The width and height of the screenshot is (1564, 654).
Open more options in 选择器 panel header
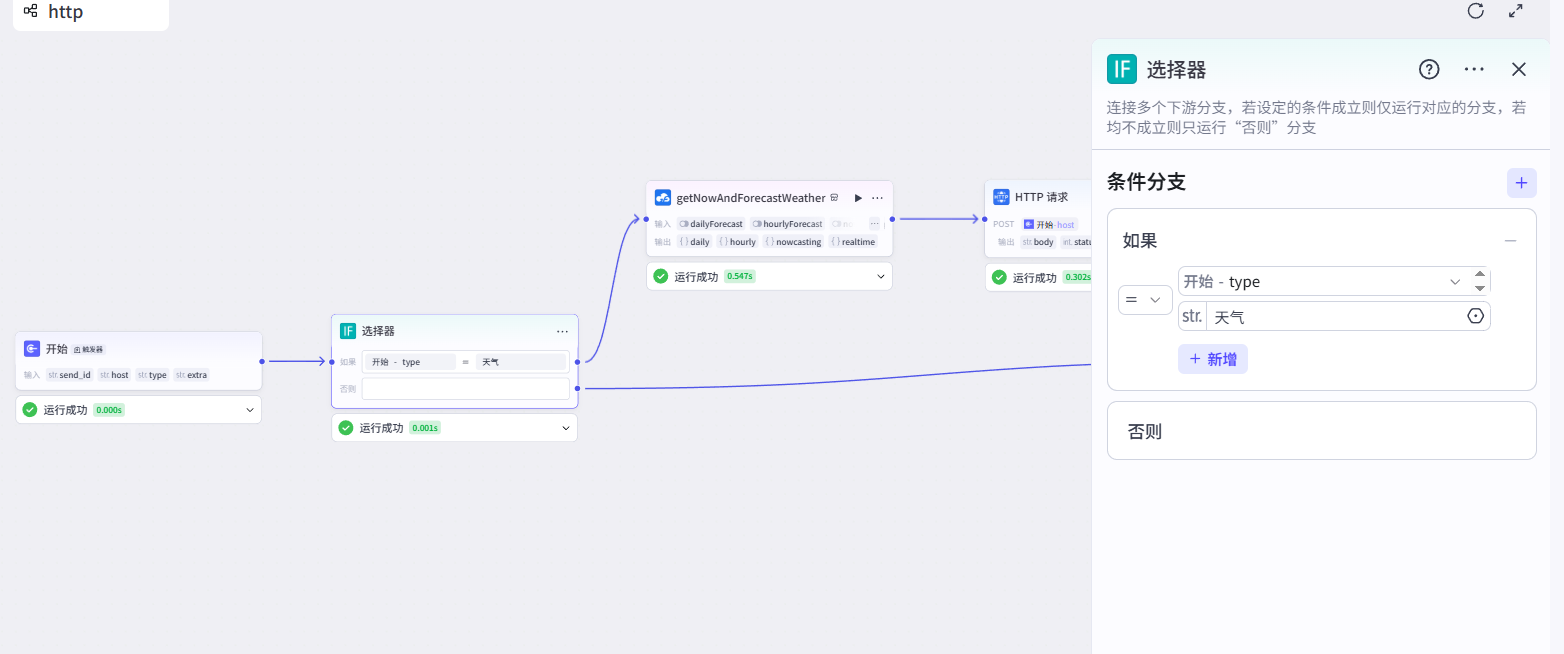coord(1474,69)
